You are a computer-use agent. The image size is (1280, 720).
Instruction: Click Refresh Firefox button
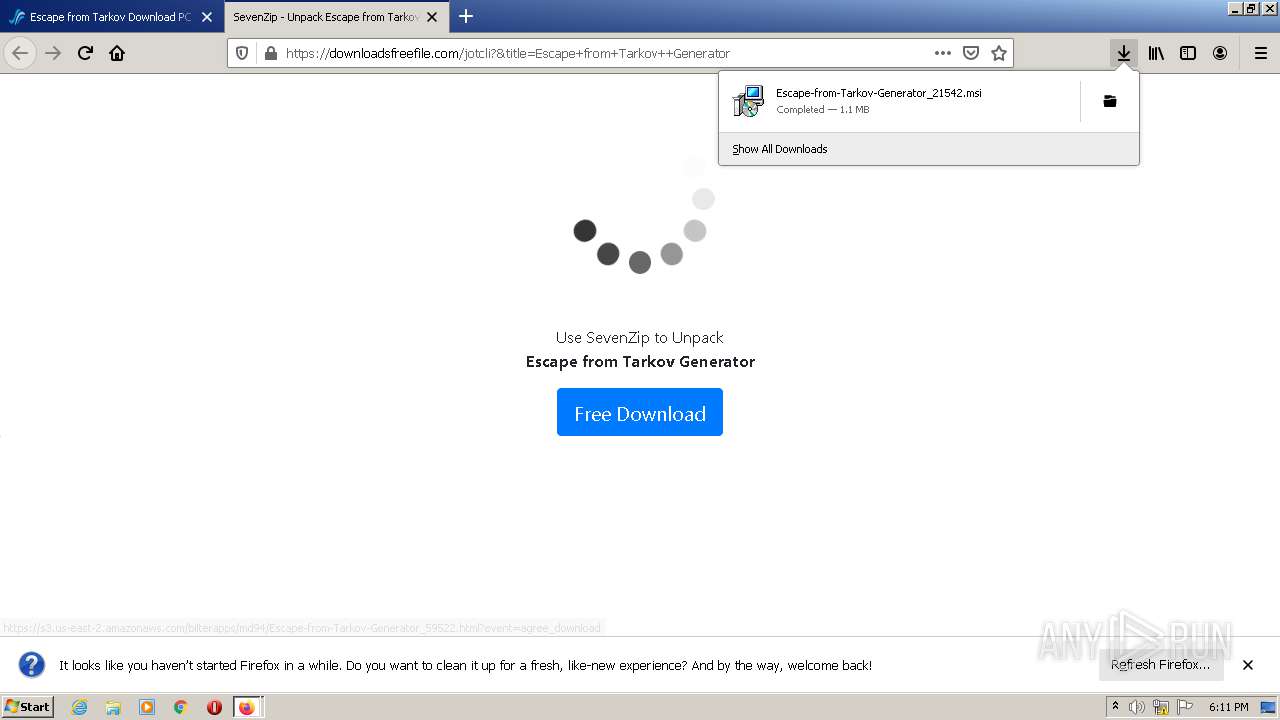pos(1160,665)
